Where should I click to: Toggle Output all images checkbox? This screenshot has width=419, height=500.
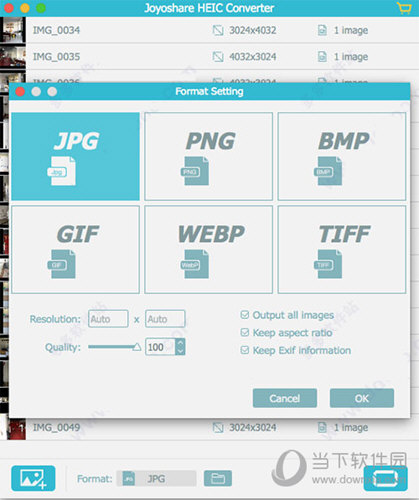(245, 315)
